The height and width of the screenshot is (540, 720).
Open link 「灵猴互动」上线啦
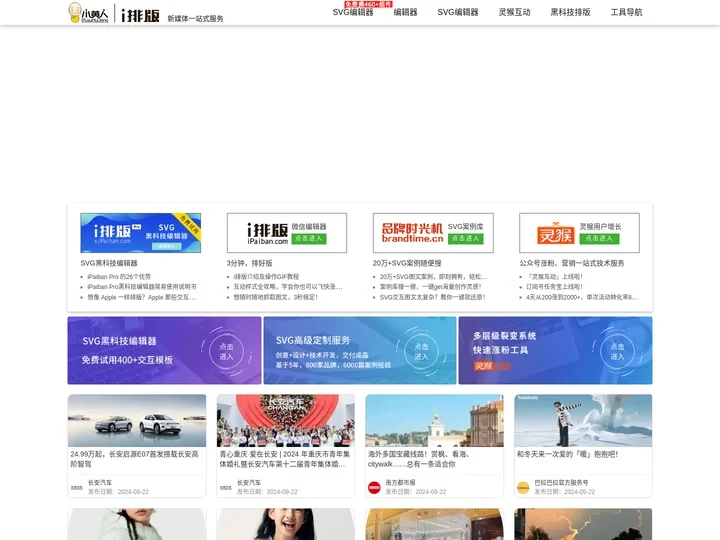(554, 277)
